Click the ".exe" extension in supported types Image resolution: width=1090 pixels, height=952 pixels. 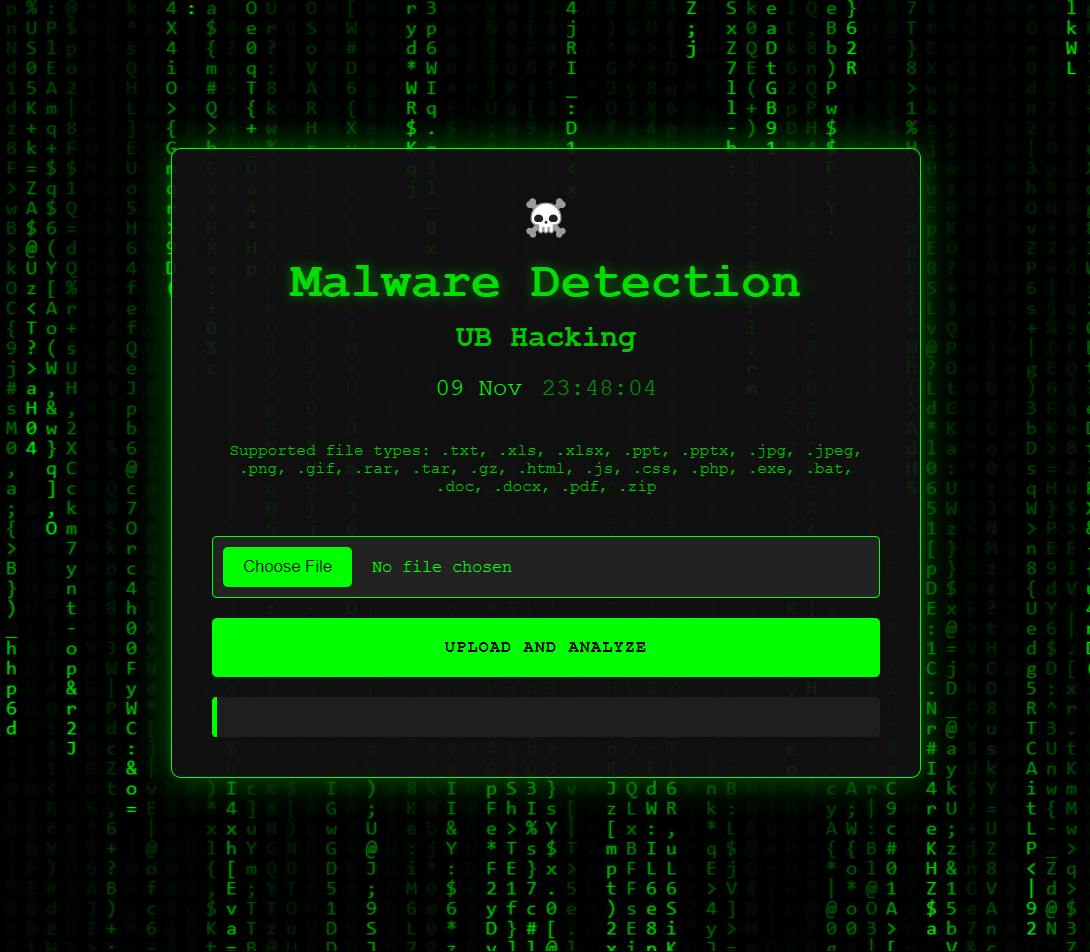[x=768, y=469]
